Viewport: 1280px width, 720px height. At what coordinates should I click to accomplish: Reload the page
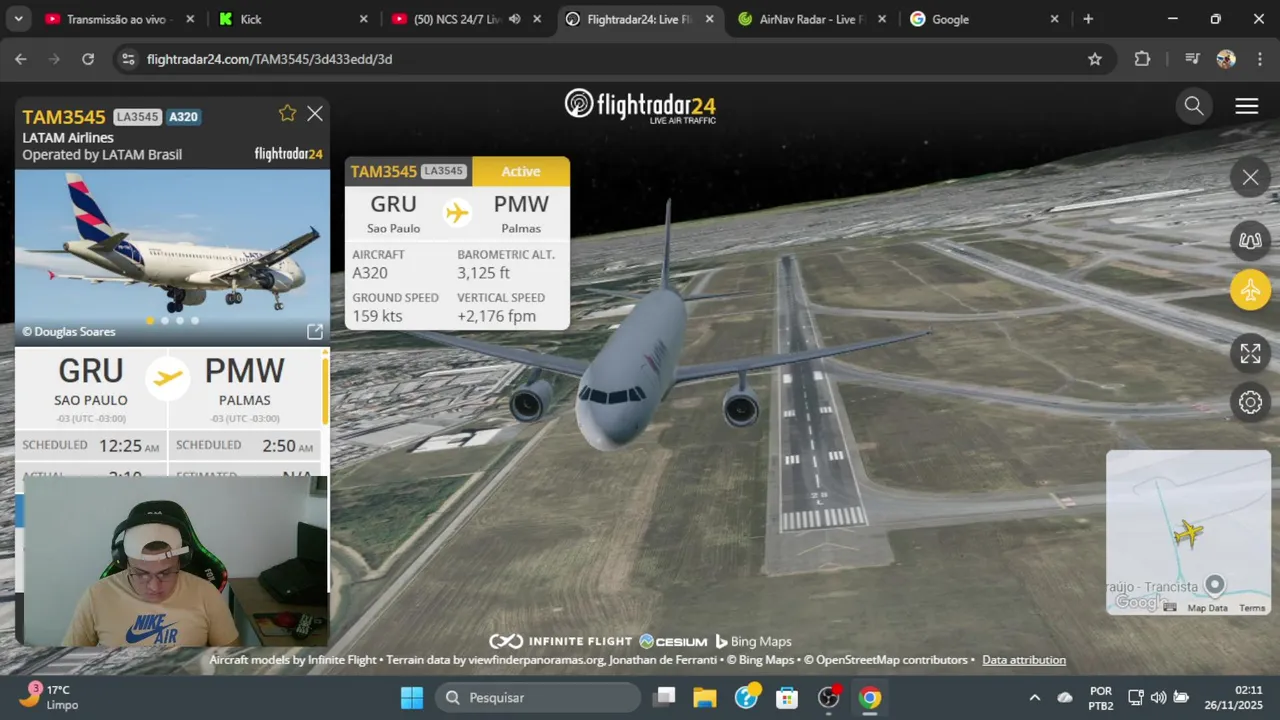pos(88,59)
